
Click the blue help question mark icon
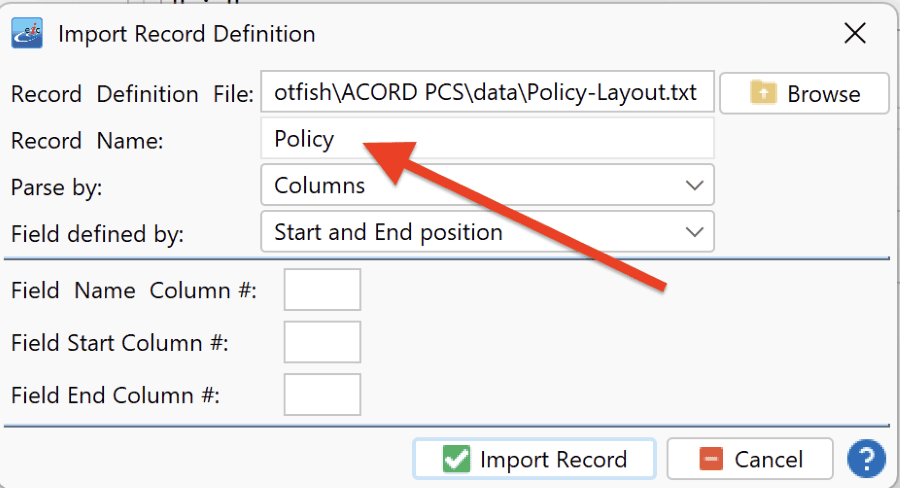click(867, 459)
